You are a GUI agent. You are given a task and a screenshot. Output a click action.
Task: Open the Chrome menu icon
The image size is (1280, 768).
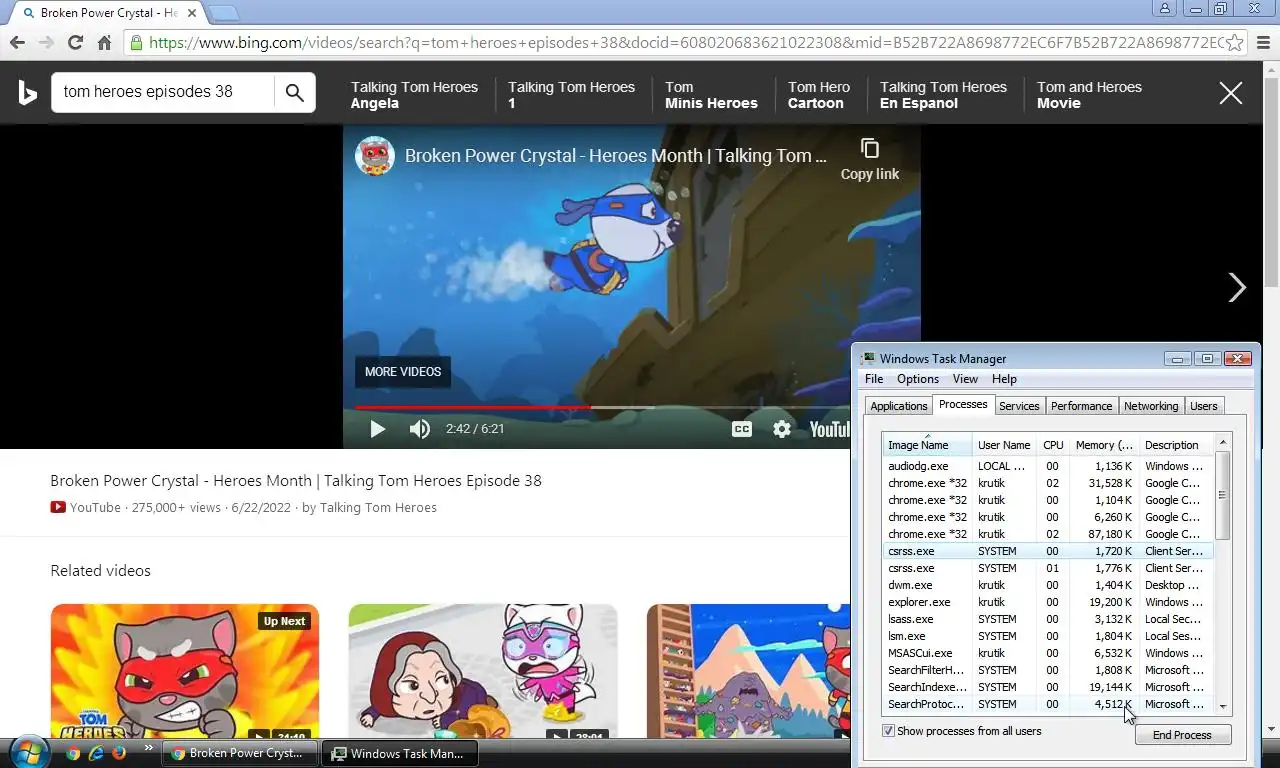pyautogui.click(x=1264, y=43)
